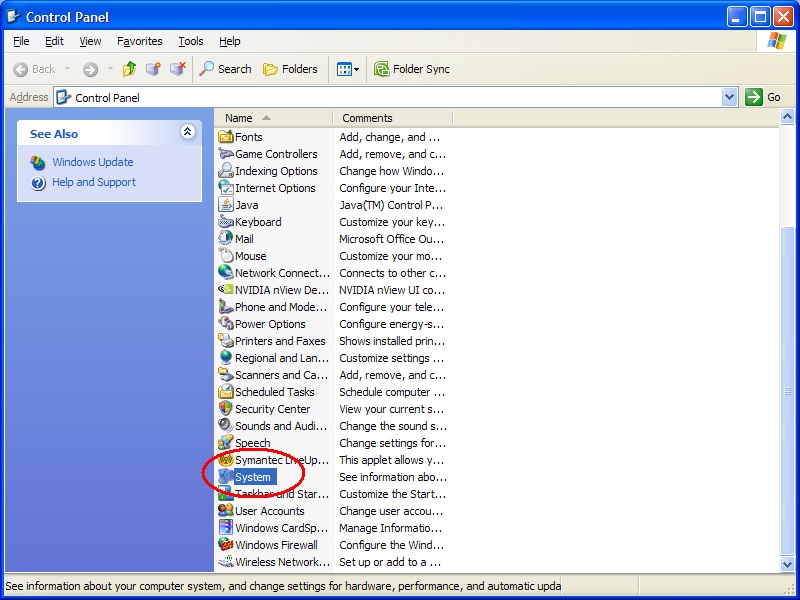800x600 pixels.
Task: Click the Go button
Action: pyautogui.click(x=764, y=97)
